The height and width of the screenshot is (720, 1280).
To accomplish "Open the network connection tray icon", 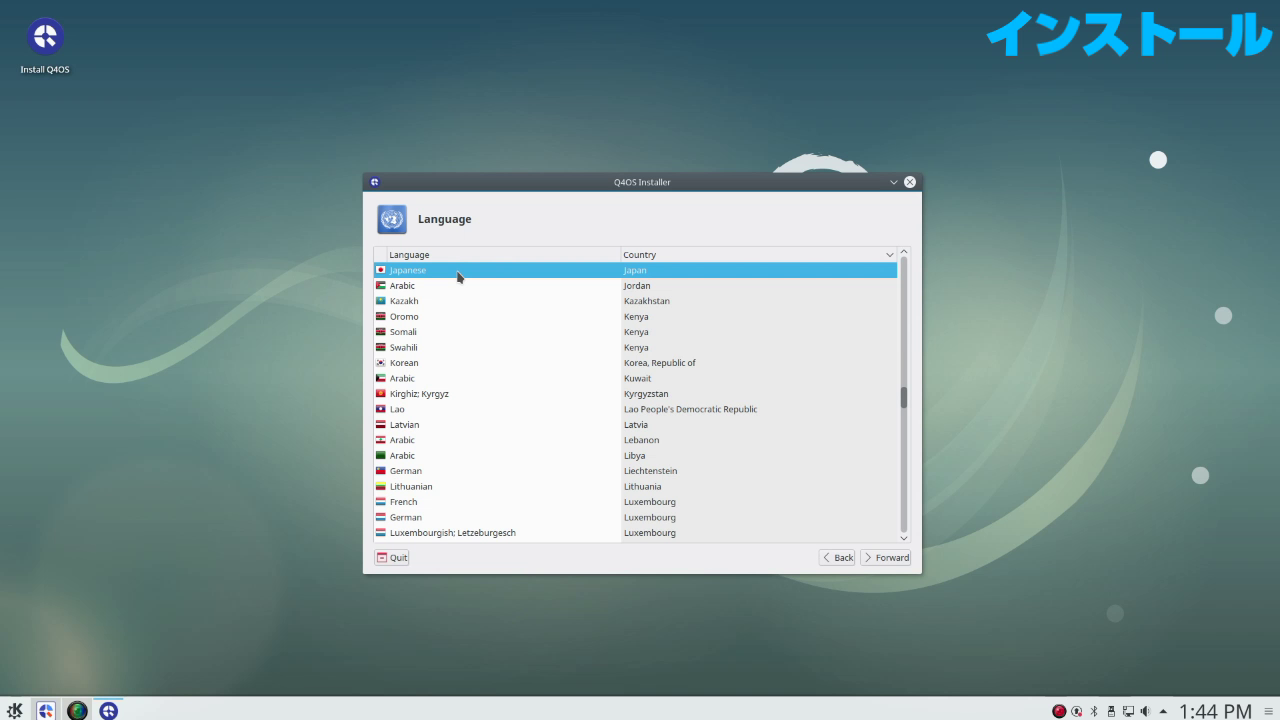I will 1128,711.
